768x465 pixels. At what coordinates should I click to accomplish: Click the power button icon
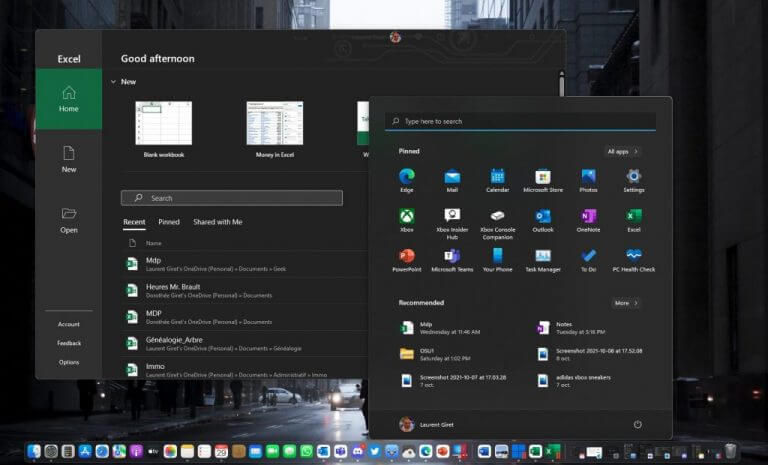(637, 424)
